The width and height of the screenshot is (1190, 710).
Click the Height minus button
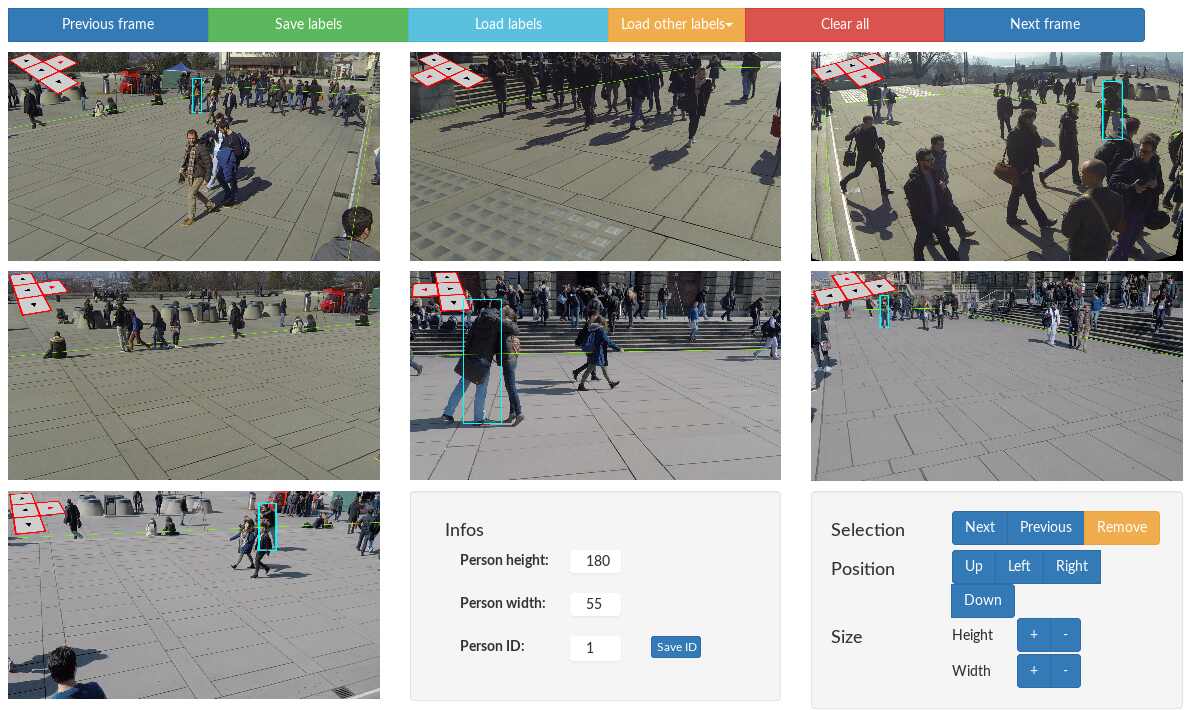pos(1066,635)
